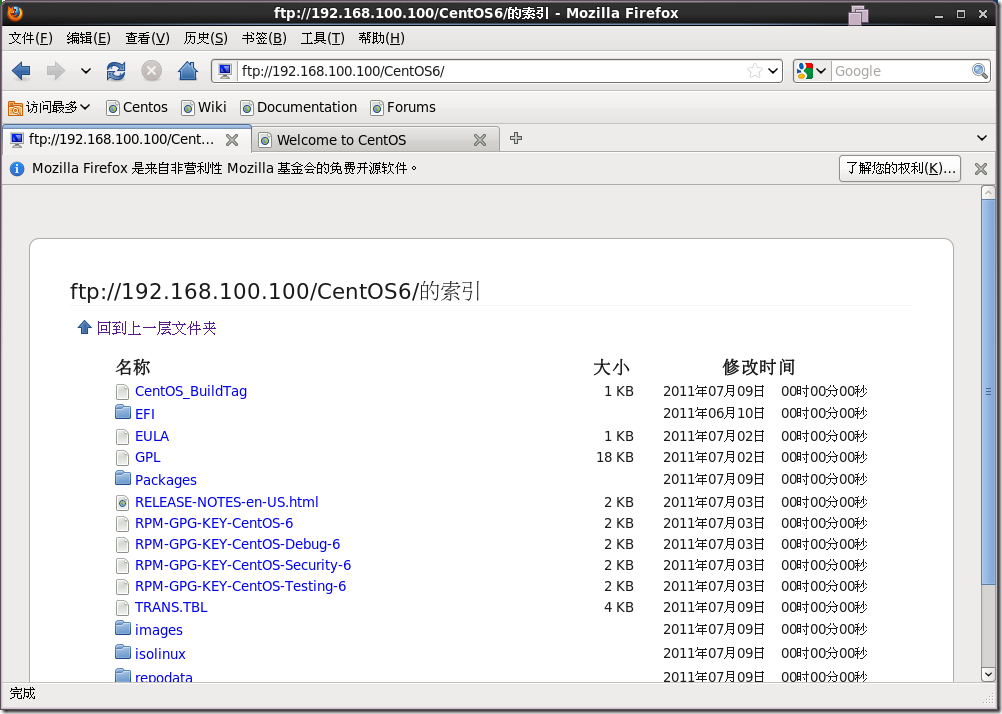This screenshot has height=714, width=1002.
Task: Click the RELEASE-NOTES-en-US.html file icon
Action: (x=122, y=503)
